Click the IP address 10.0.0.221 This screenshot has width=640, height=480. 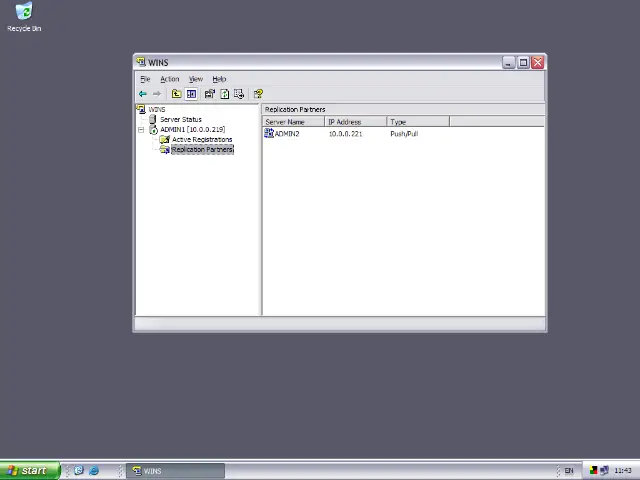point(345,134)
